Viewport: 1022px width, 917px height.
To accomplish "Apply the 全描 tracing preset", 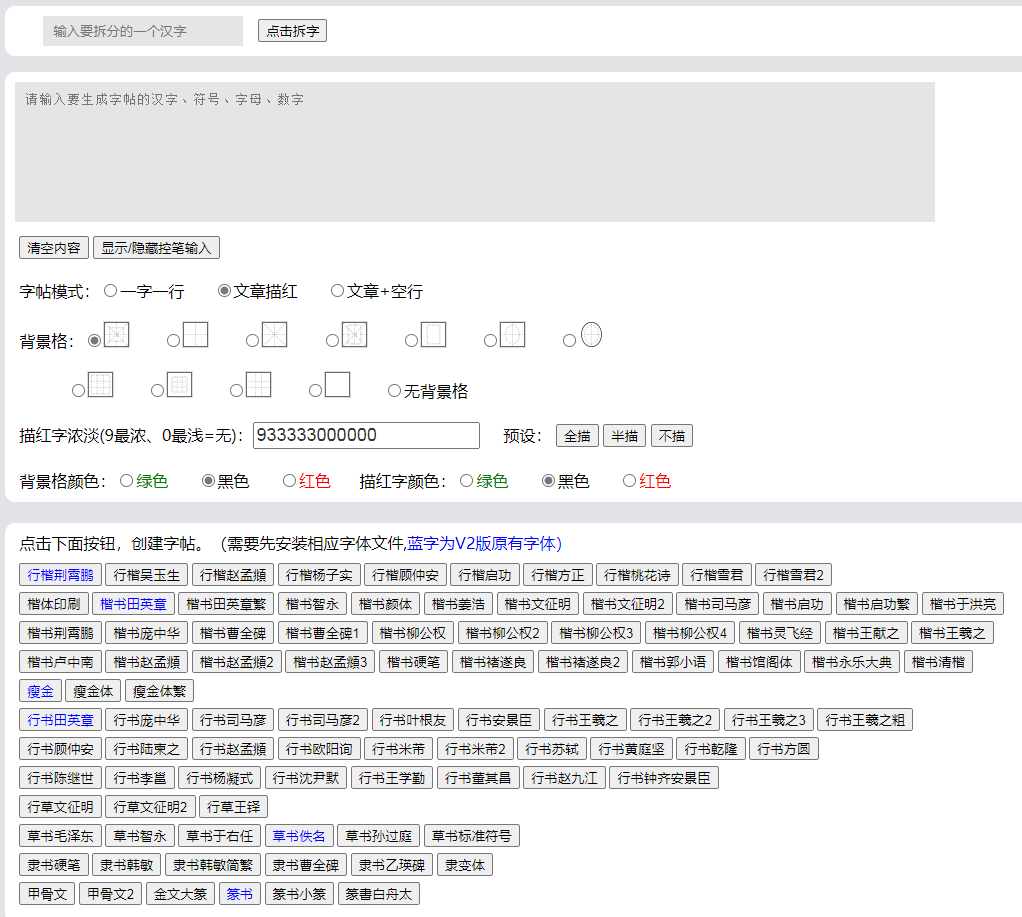I will click(x=577, y=435).
